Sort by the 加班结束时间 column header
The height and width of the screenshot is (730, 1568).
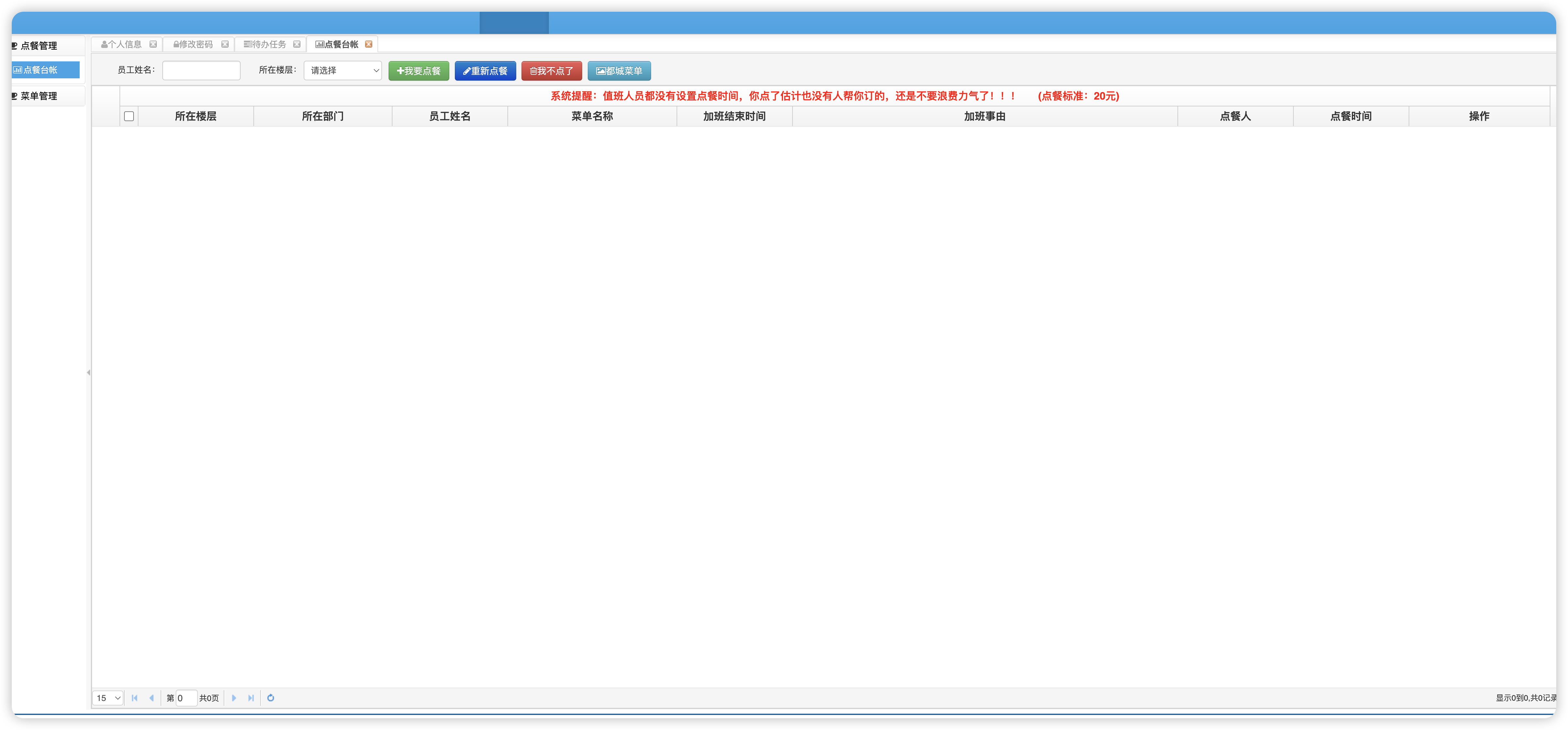[x=735, y=116]
